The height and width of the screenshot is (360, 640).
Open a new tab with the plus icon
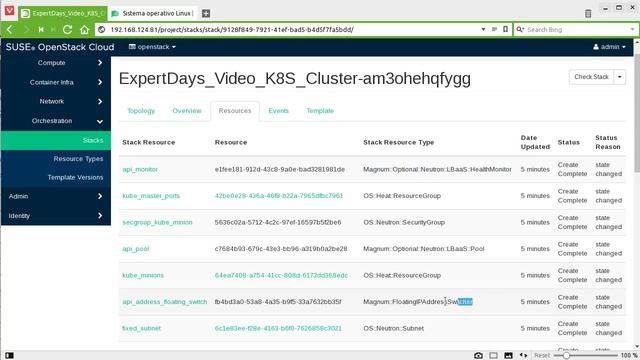pyautogui.click(x=206, y=13)
